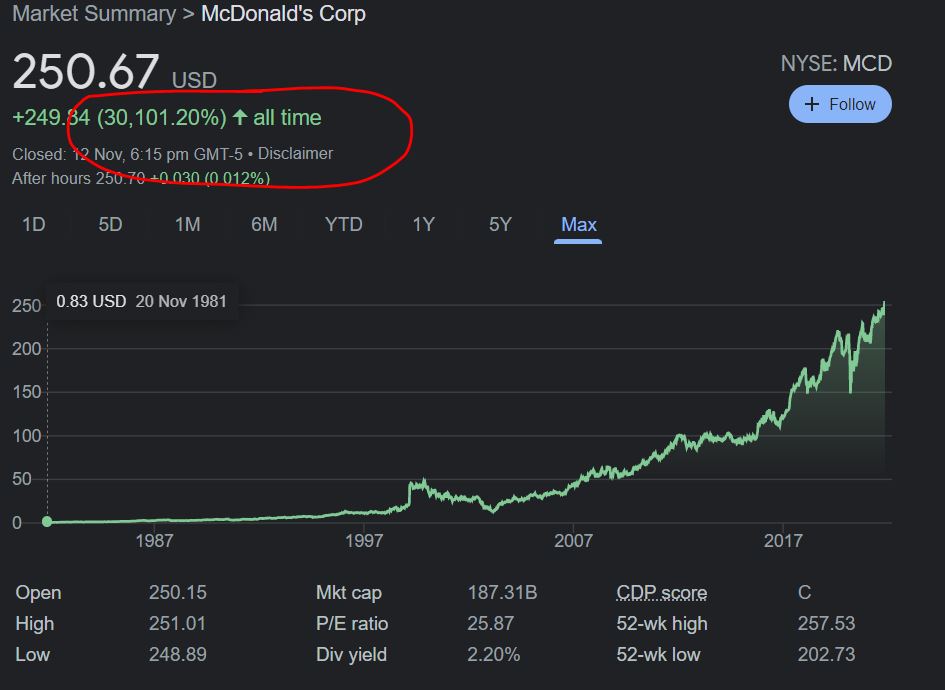Viewport: 945px width, 690px height.
Task: Click the 52-wk high label
Action: point(661,624)
